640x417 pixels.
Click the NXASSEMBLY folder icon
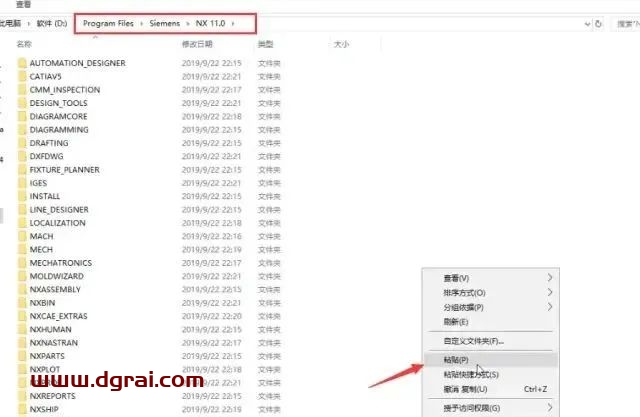(22, 290)
